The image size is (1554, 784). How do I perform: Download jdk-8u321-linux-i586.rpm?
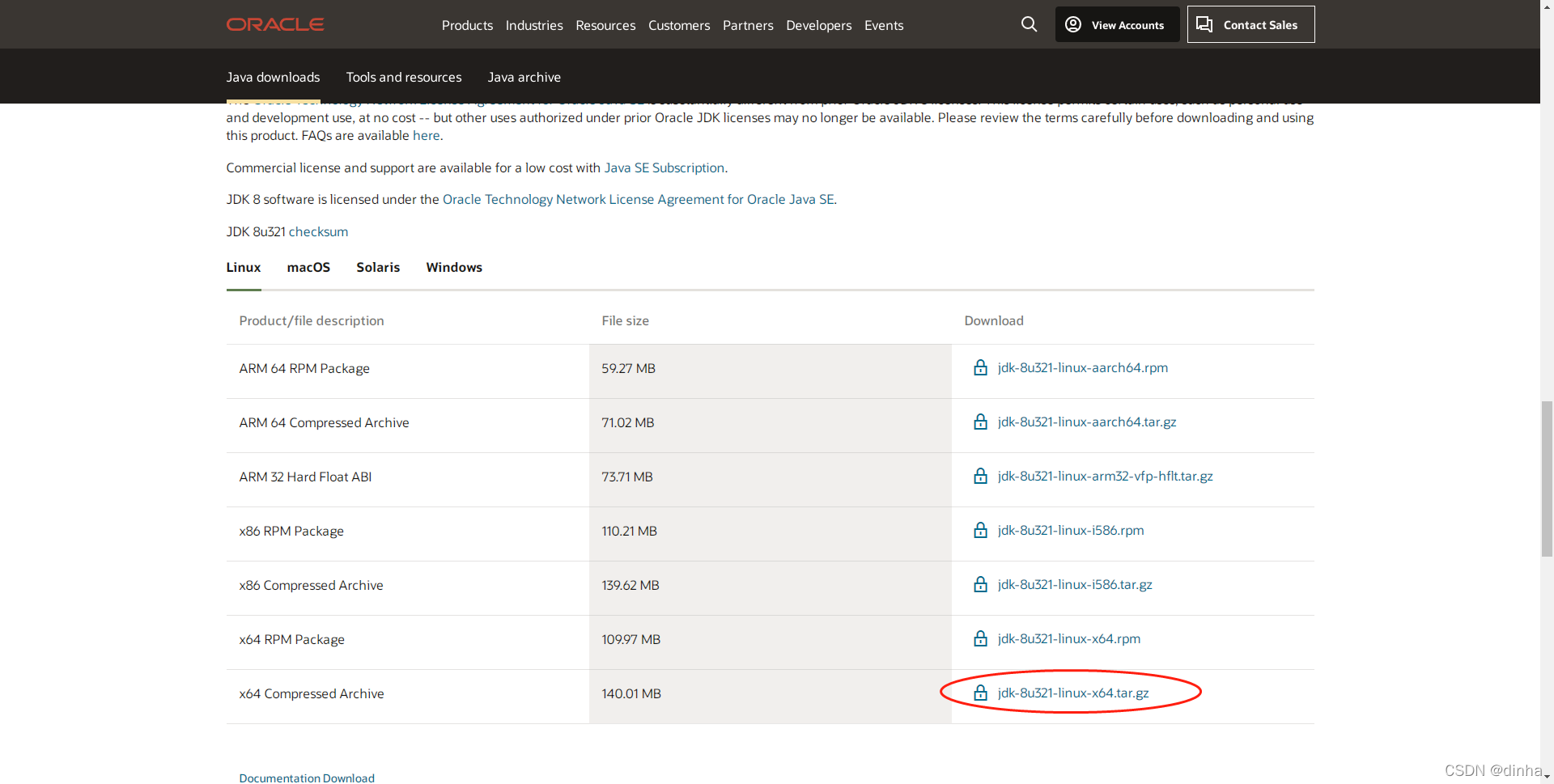click(x=1070, y=530)
